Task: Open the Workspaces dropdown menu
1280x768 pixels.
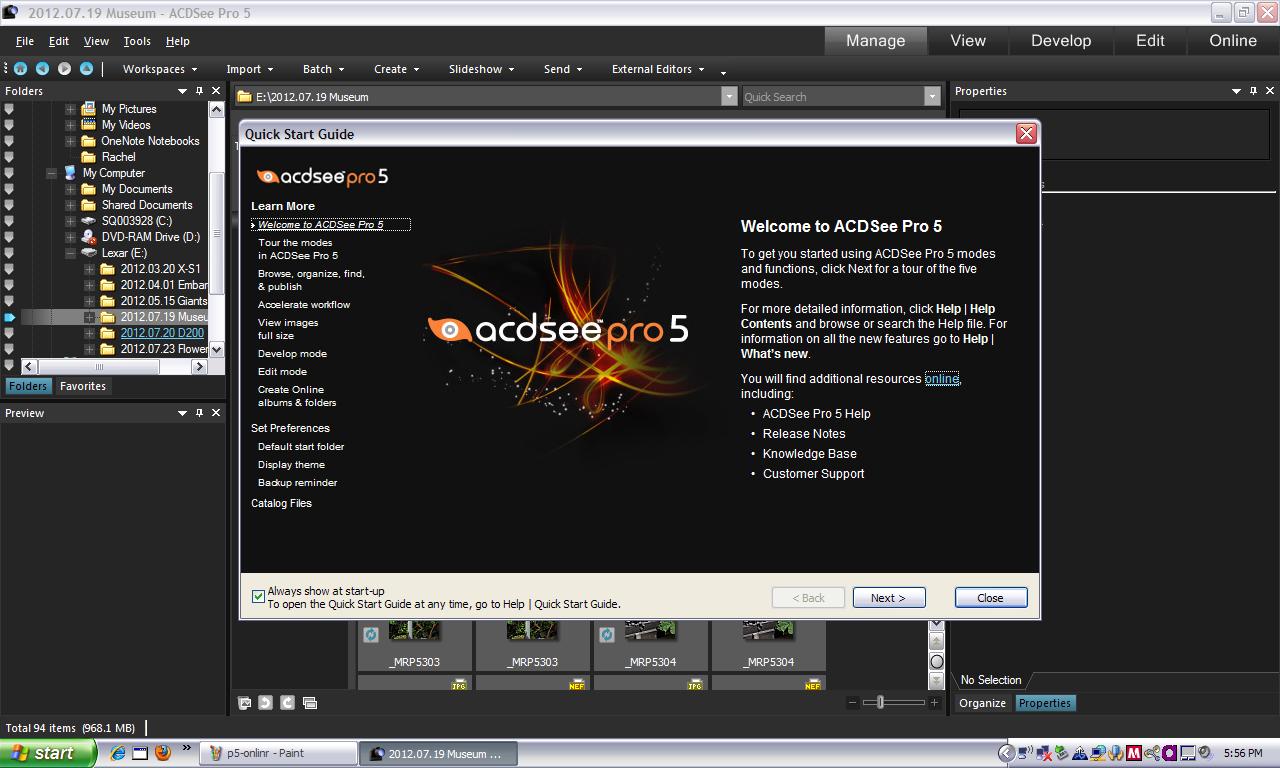Action: [x=159, y=69]
